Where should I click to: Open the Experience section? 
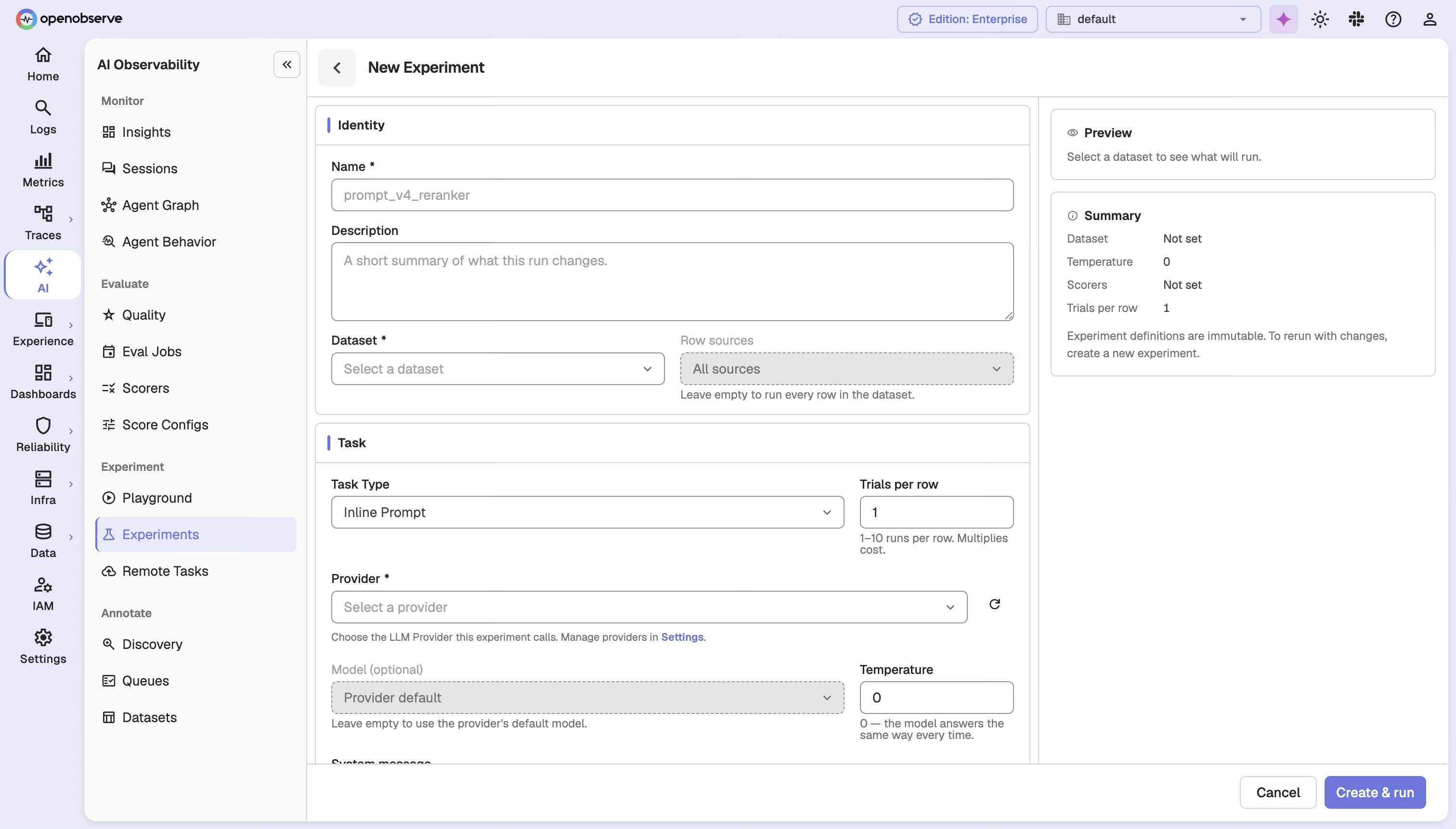tap(43, 329)
